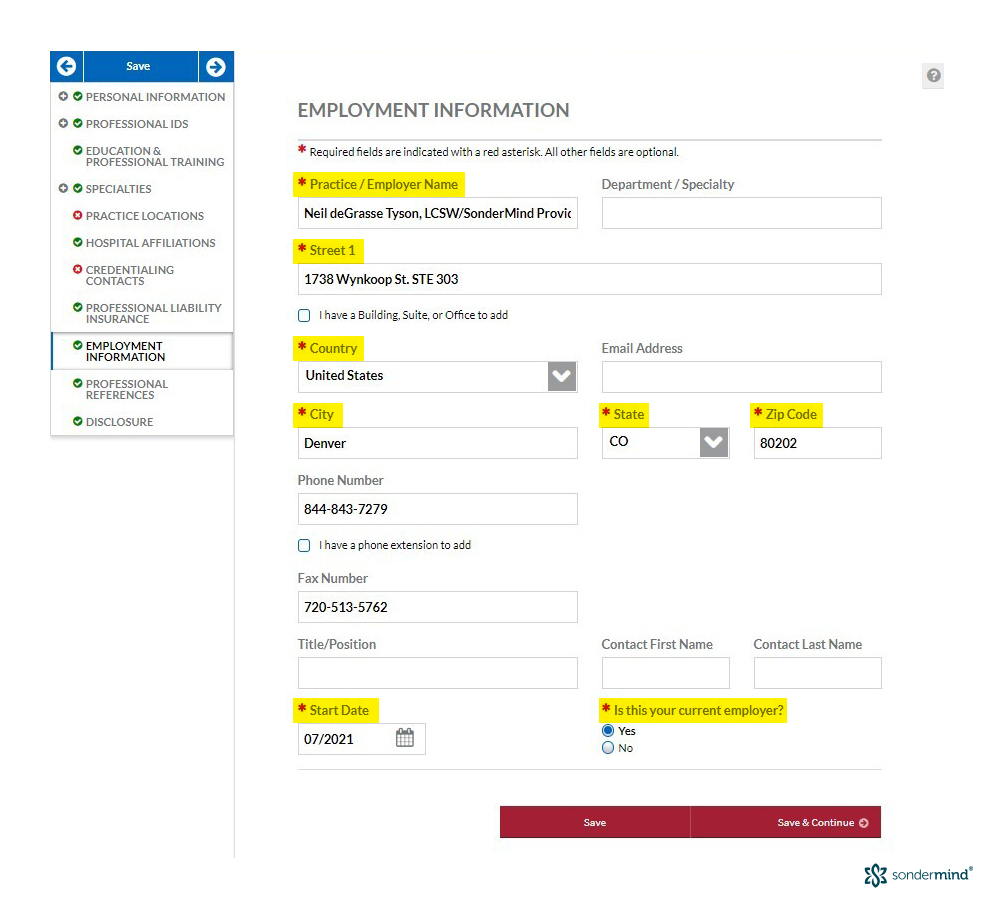This screenshot has width=998, height=911.
Task: Expand the Specialties section plus icon
Action: tap(63, 188)
